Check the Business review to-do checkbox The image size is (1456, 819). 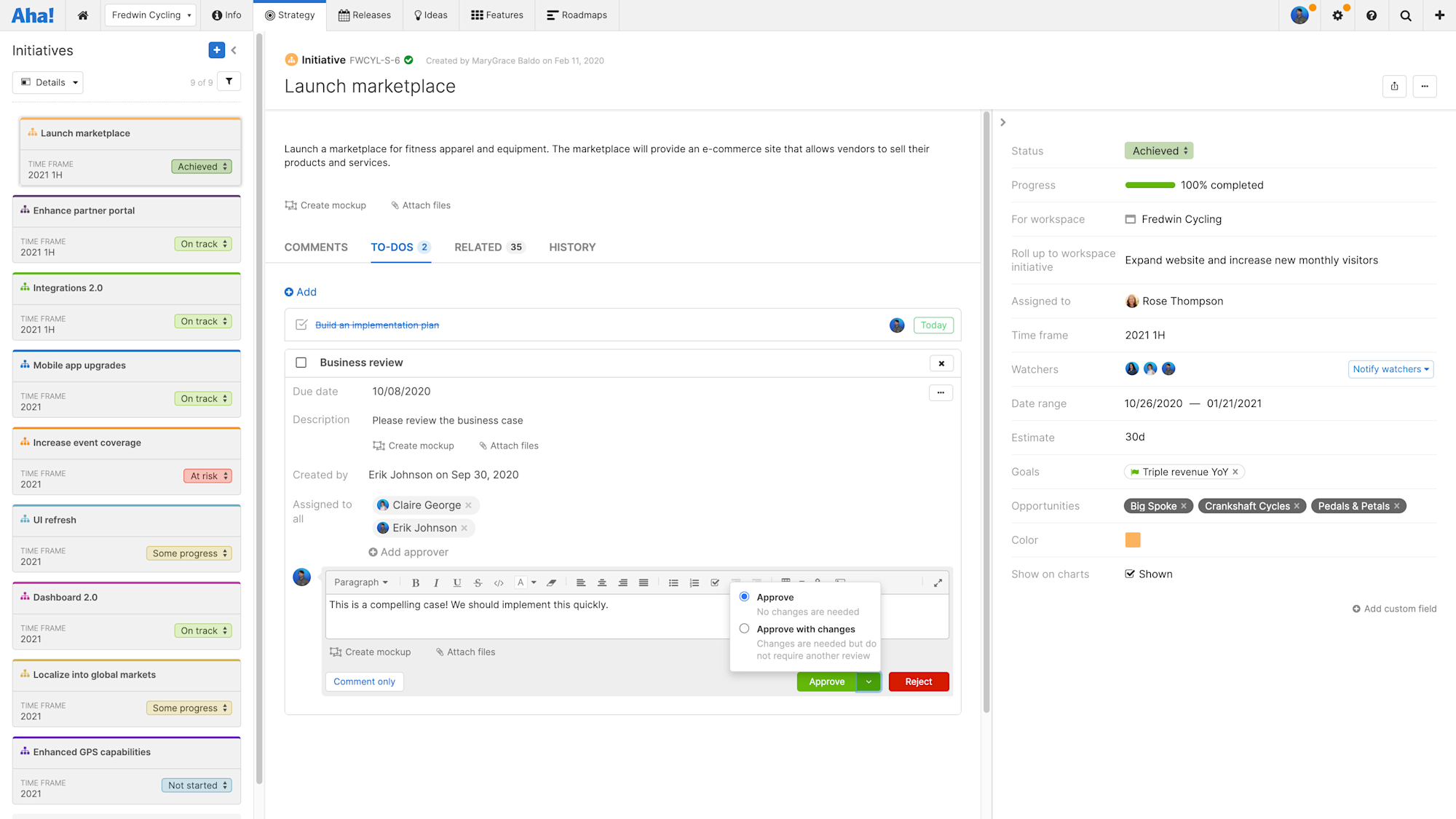[301, 363]
